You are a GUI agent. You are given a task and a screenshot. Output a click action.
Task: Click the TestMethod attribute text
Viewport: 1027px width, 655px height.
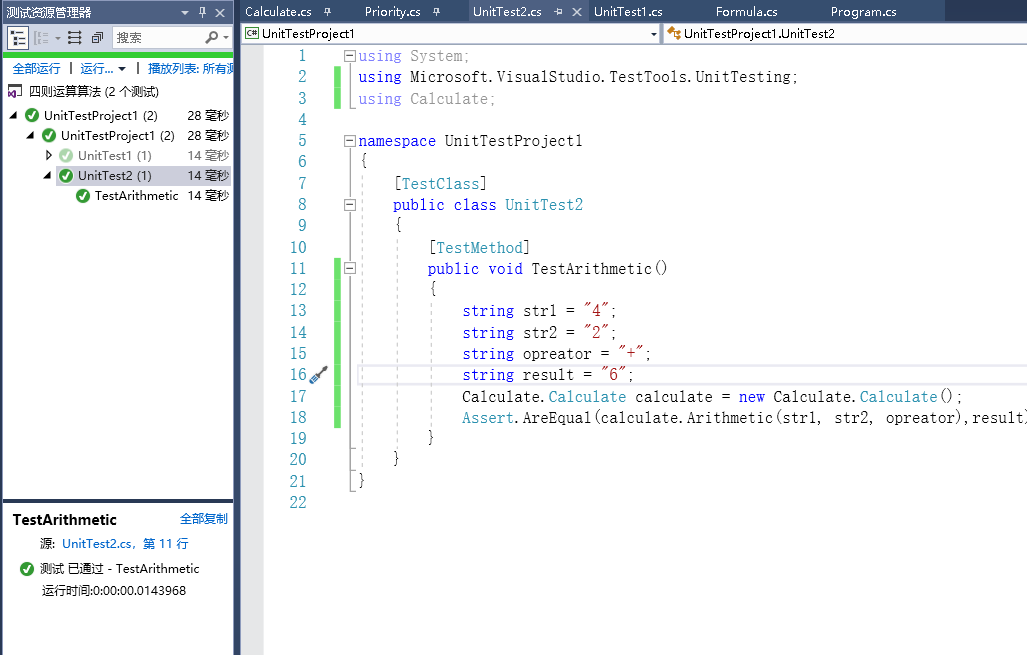(479, 248)
